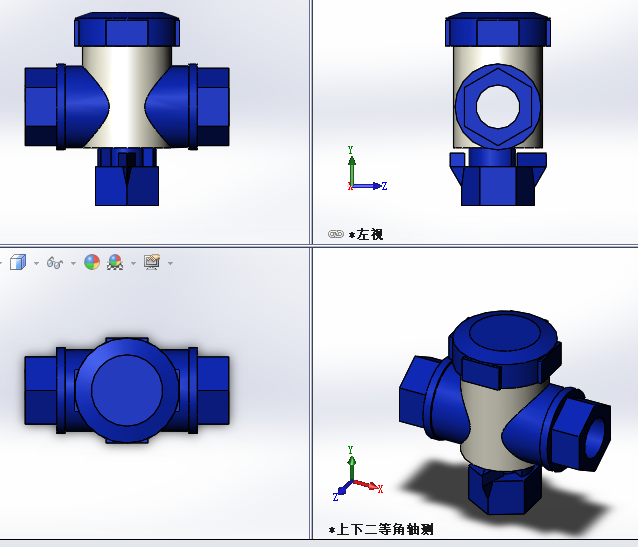This screenshot has width=638, height=547.
Task: Click the View Settings monitor icon
Action: (152, 262)
